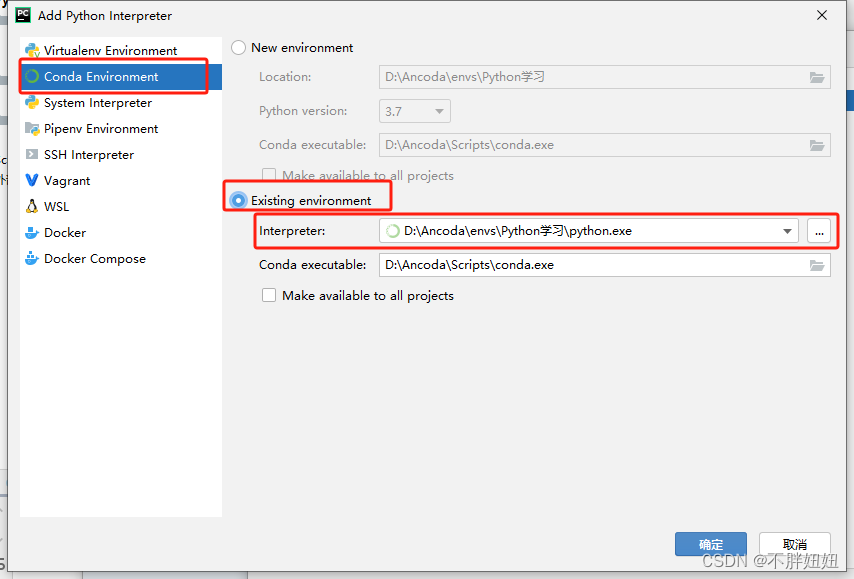This screenshot has height=579, width=854.
Task: Click the Location: label
Action: point(285,77)
